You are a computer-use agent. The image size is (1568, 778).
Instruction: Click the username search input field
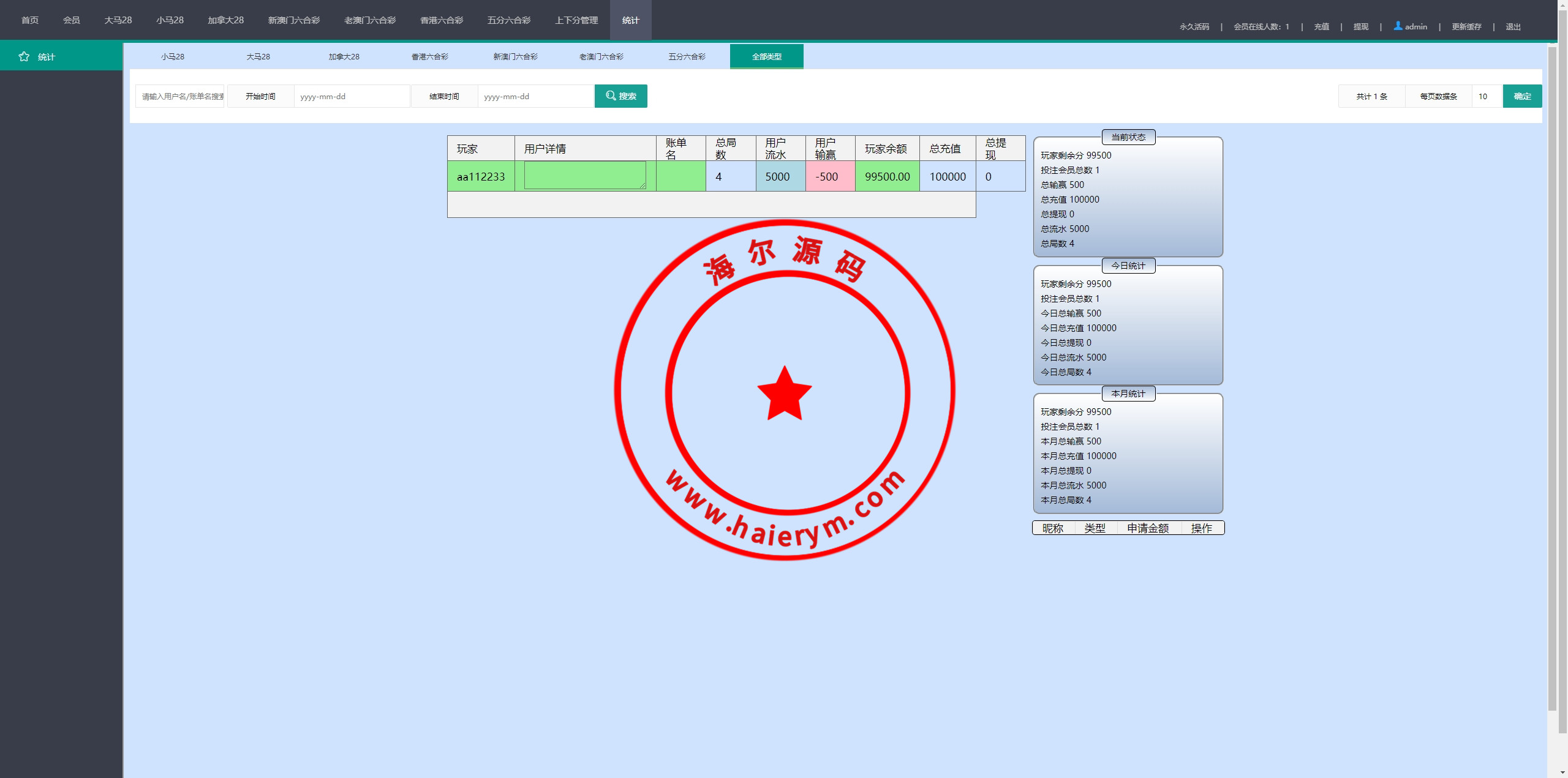[180, 96]
